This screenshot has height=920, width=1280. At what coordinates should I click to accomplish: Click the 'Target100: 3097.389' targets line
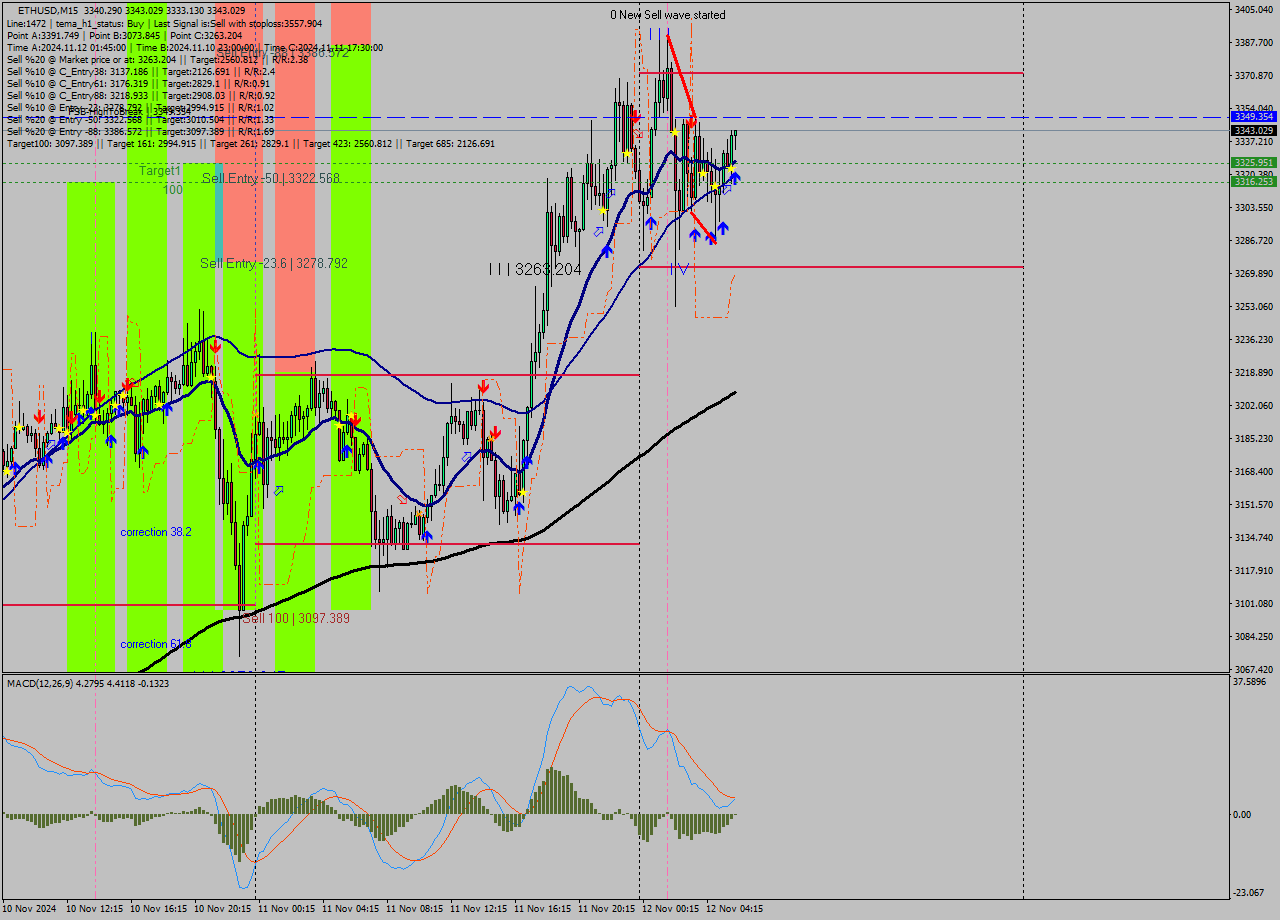250,143
